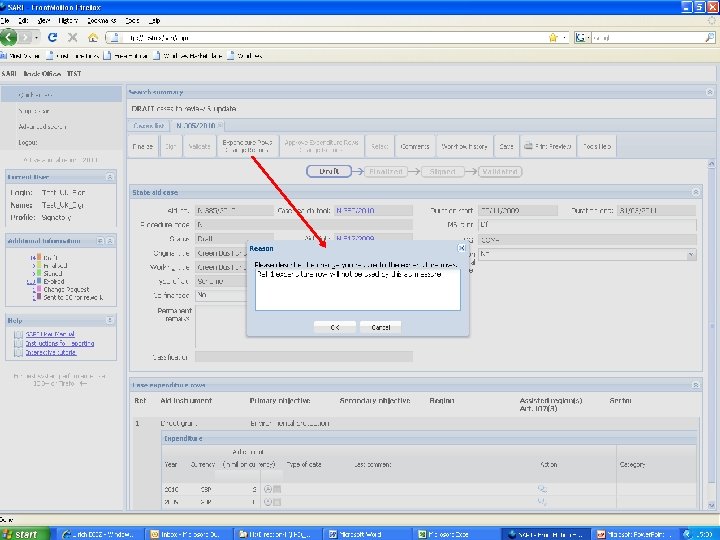This screenshot has width=720, height=540.
Task: Click the small square next to the 2010 row clock
Action: 277,489
